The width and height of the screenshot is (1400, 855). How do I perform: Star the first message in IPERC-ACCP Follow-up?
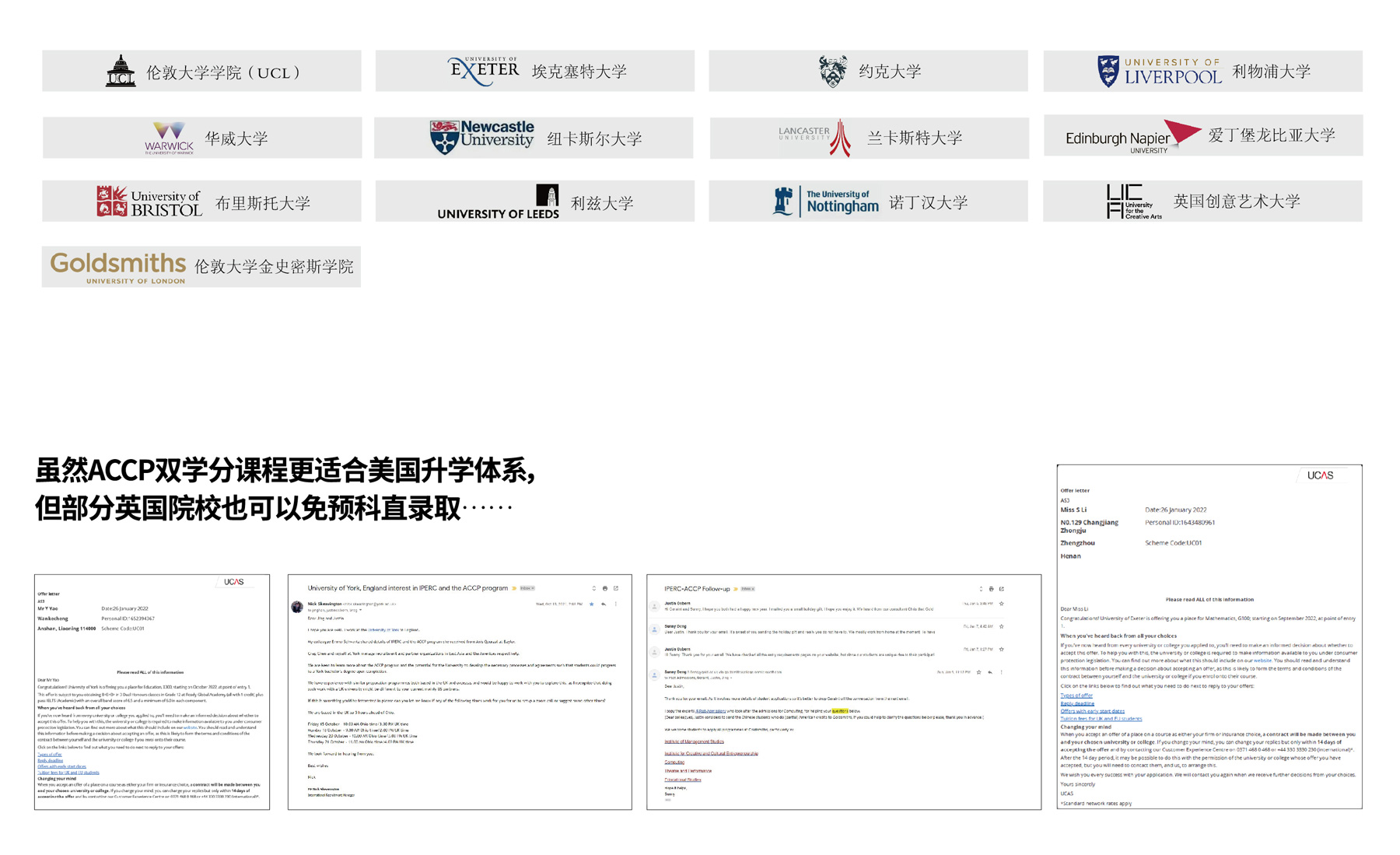click(1002, 604)
